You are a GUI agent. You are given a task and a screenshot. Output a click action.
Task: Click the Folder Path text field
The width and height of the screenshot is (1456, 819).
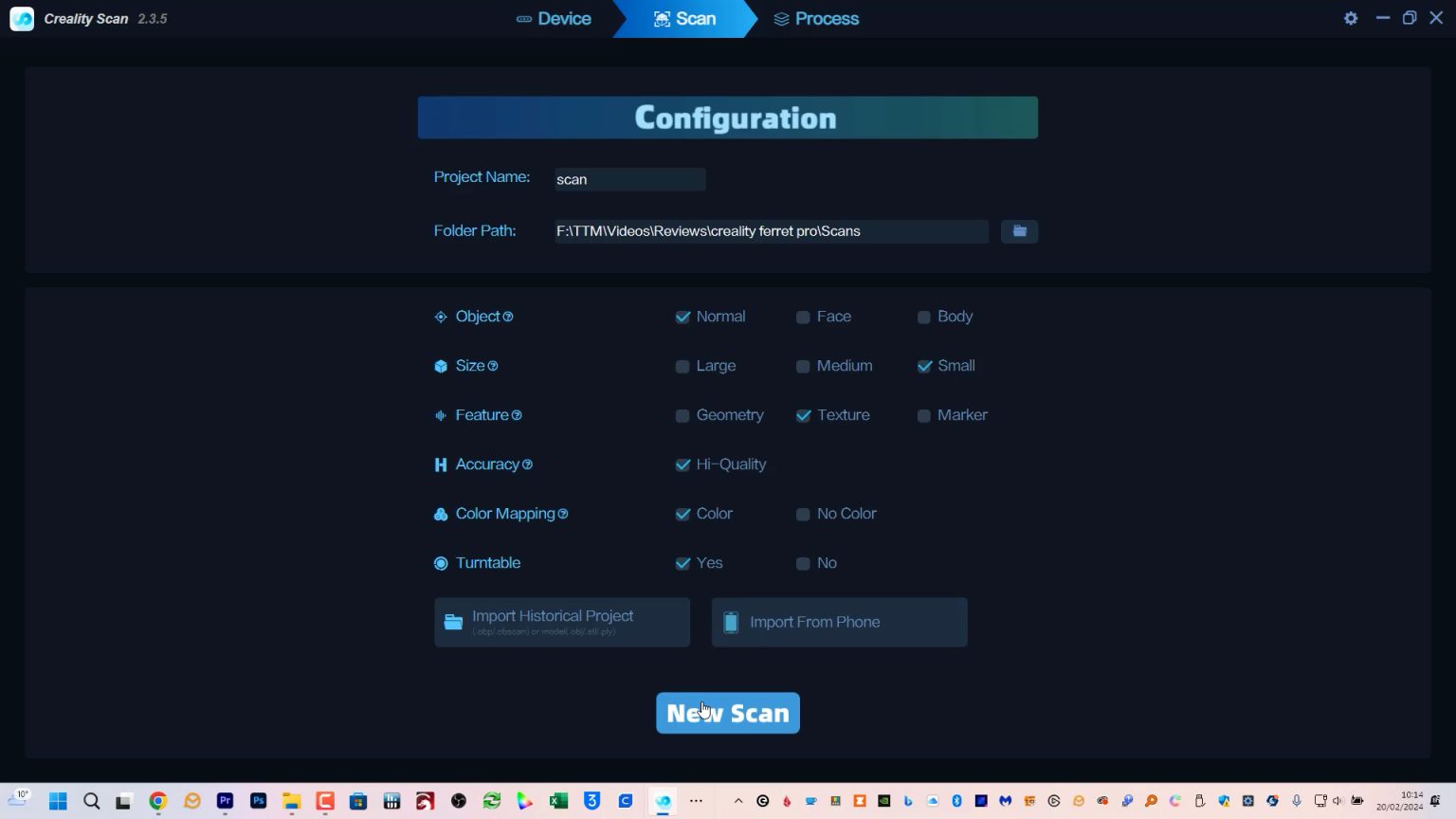(x=772, y=231)
